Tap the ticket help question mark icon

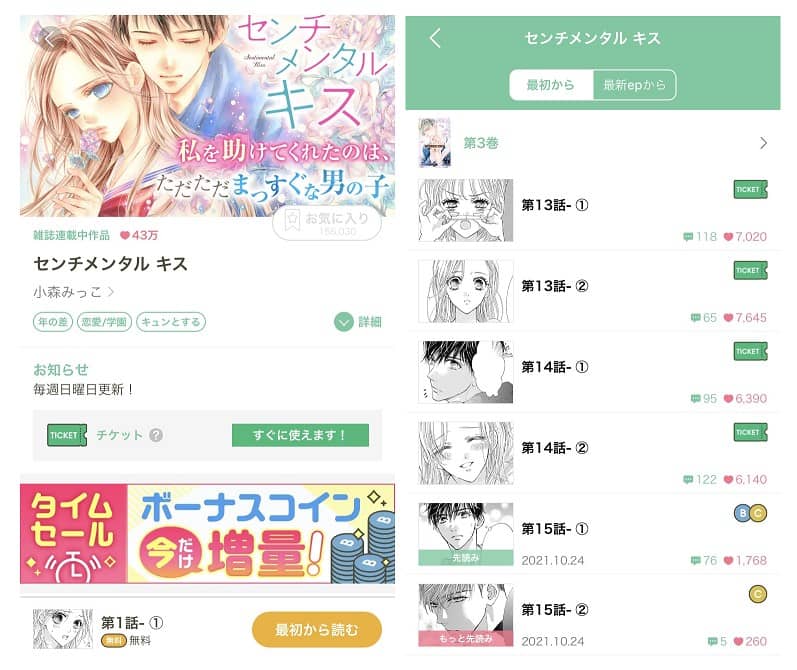[157, 435]
